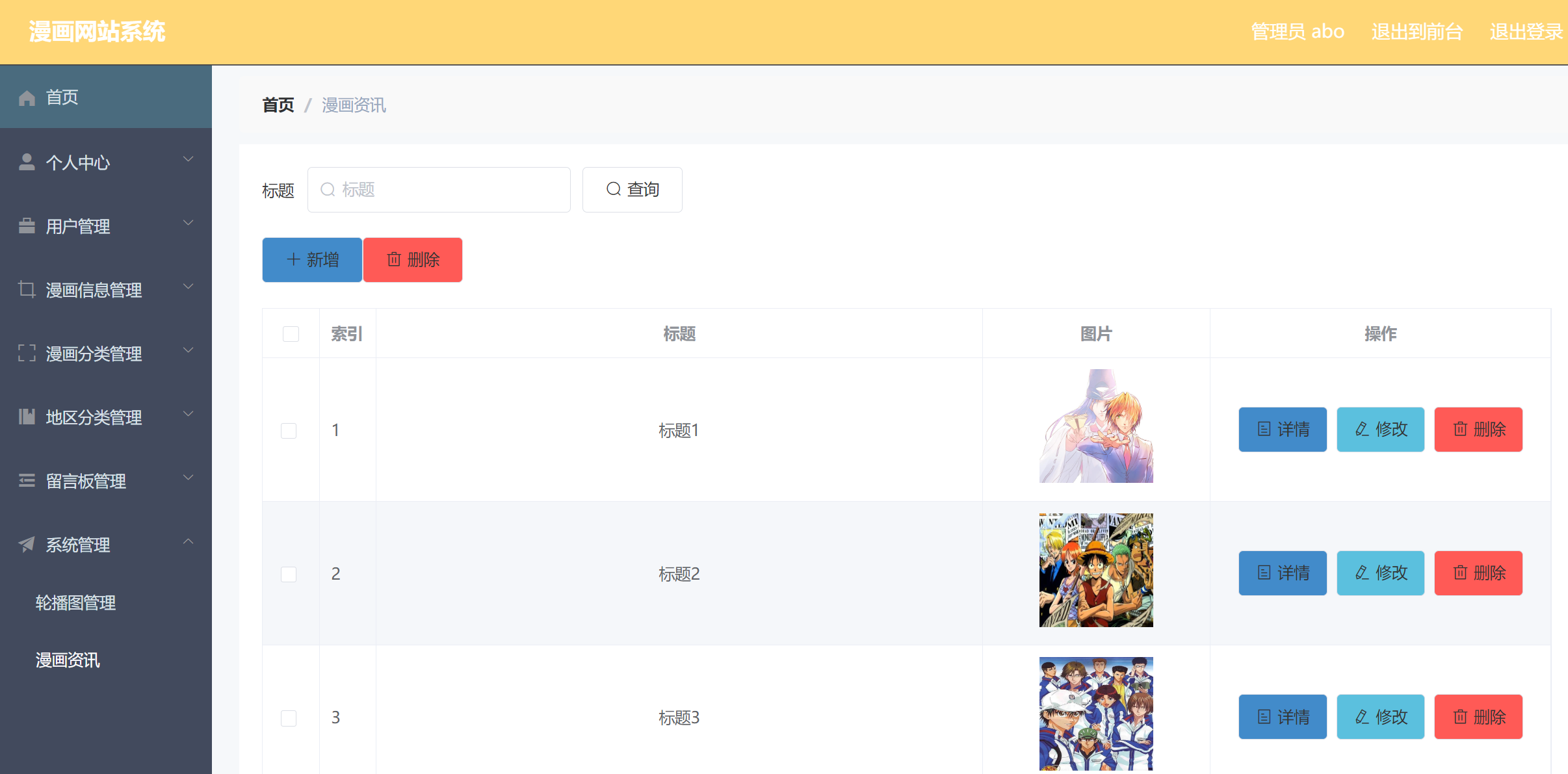Click the briefcase icon beside 用户管理
Image resolution: width=1568 pixels, height=774 pixels.
pos(27,226)
